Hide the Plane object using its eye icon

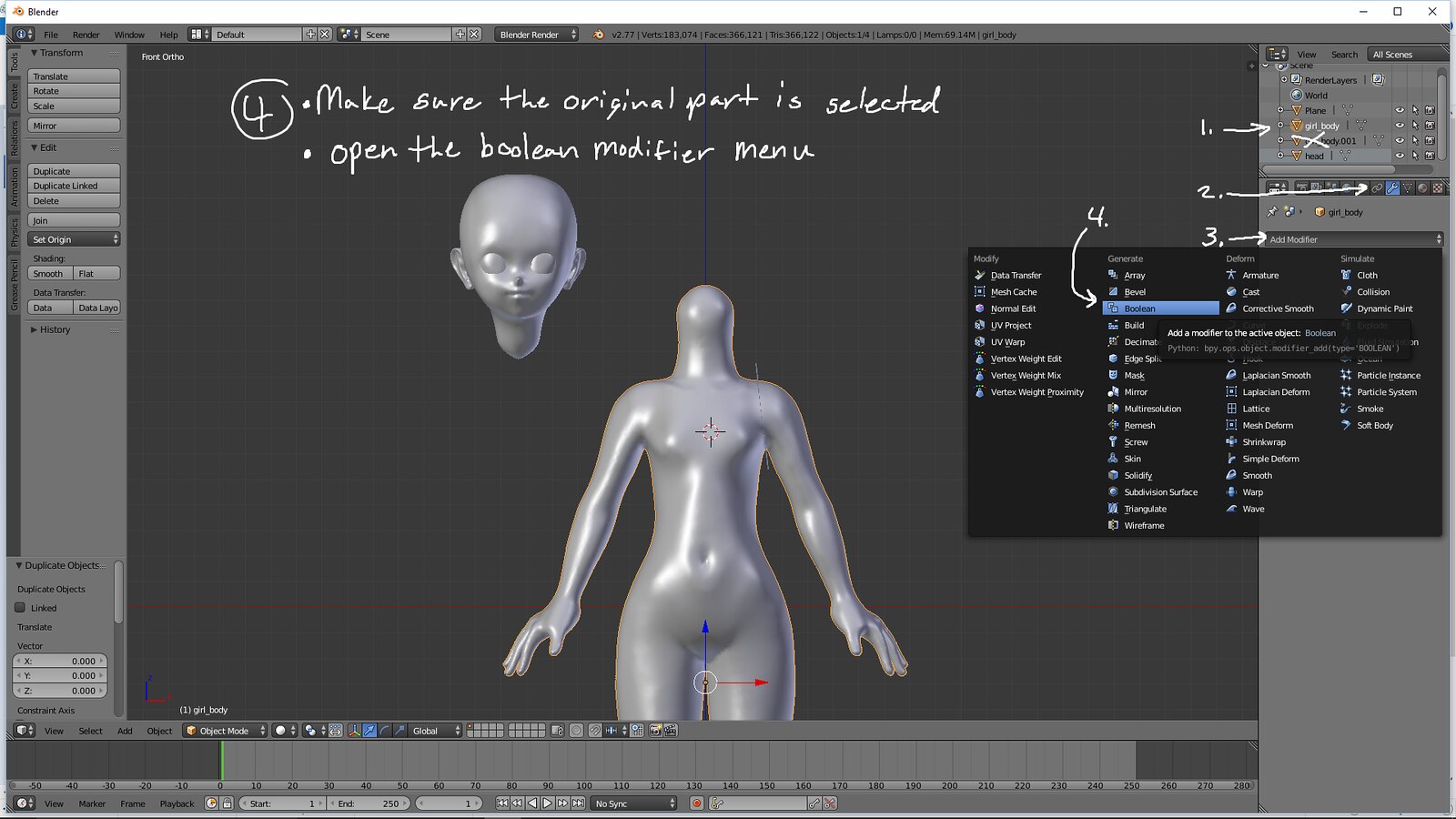click(1400, 110)
